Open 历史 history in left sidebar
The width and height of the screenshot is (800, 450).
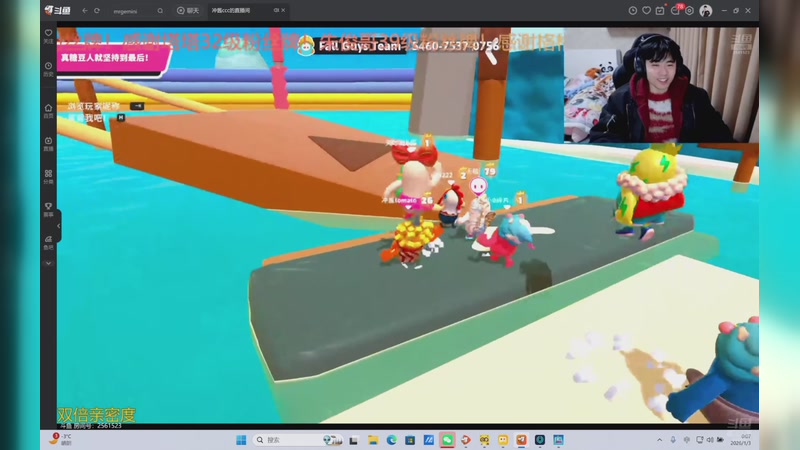[48, 69]
